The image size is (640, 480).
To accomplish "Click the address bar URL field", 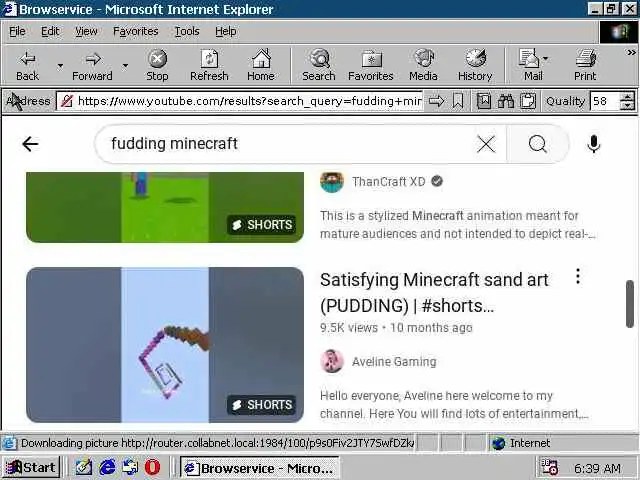I will [x=240, y=101].
